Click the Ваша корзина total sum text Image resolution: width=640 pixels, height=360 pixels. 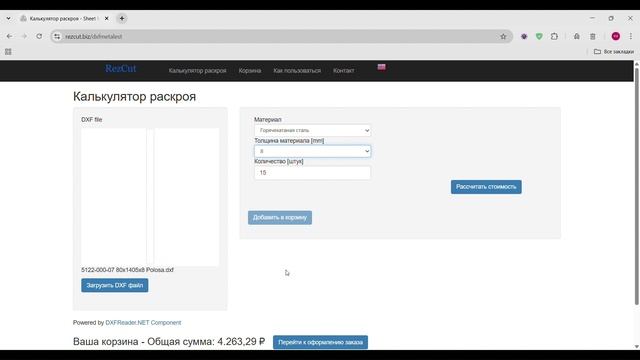tap(169, 342)
